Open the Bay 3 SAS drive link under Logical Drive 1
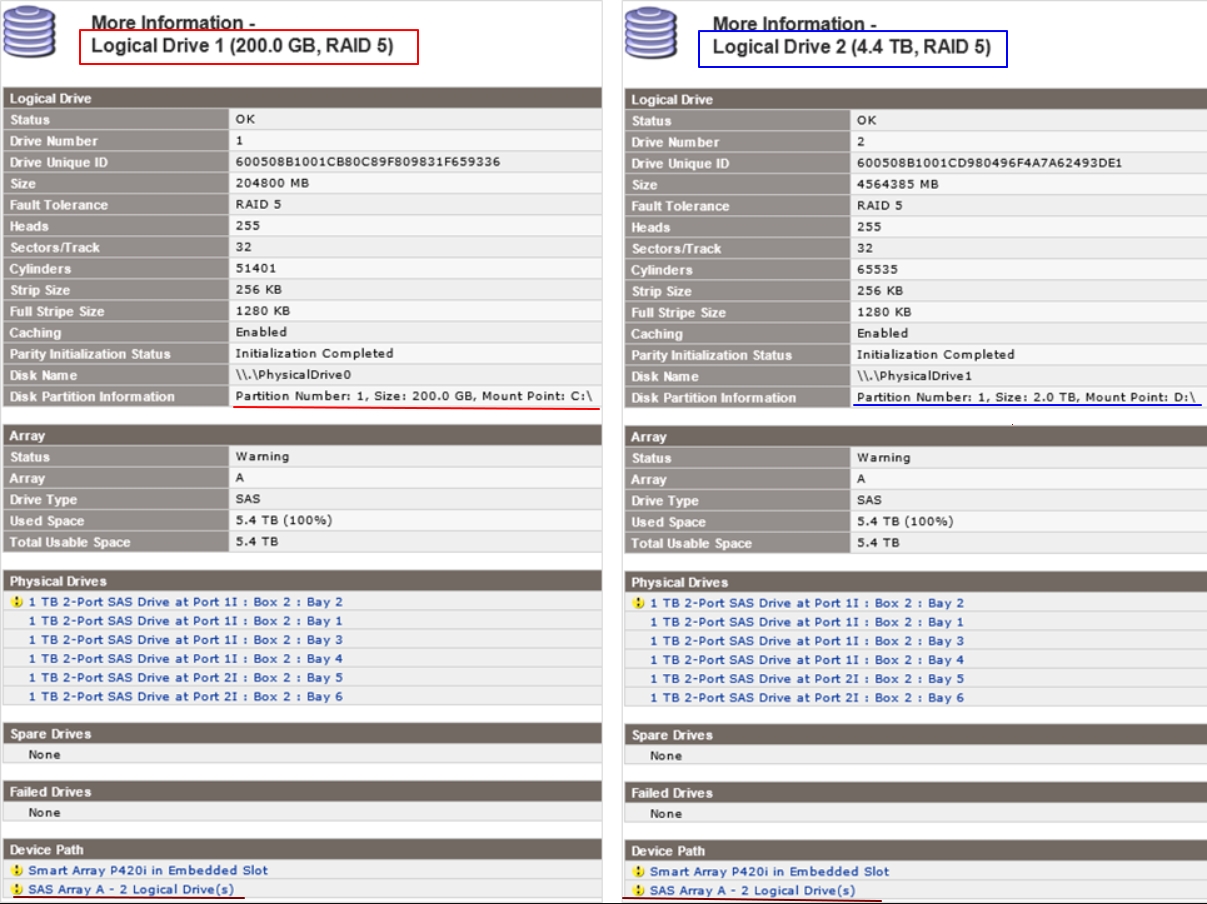Screen dimensions: 1207x904 click(x=185, y=640)
